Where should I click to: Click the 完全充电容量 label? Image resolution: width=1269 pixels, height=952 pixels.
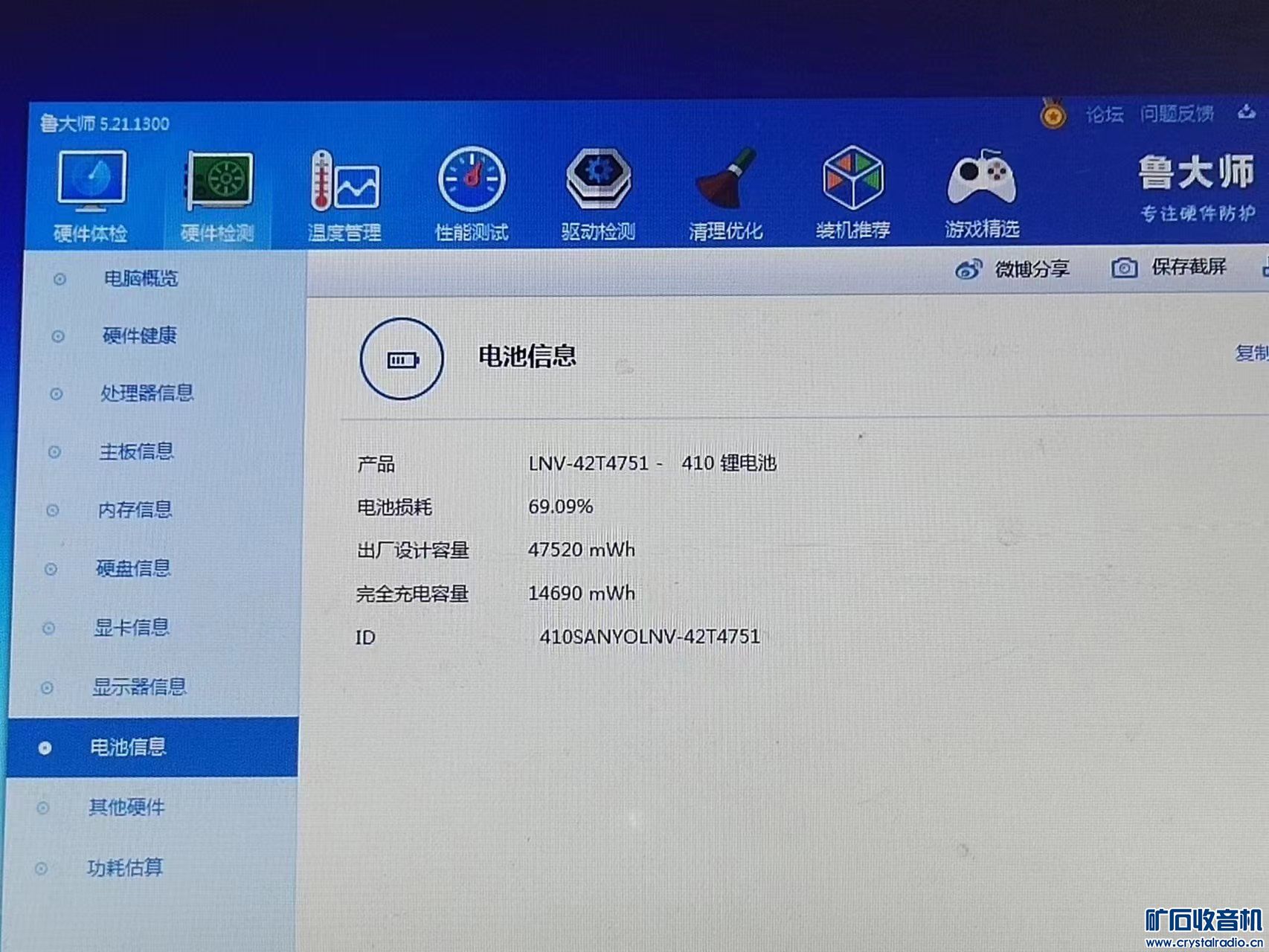pyautogui.click(x=412, y=594)
